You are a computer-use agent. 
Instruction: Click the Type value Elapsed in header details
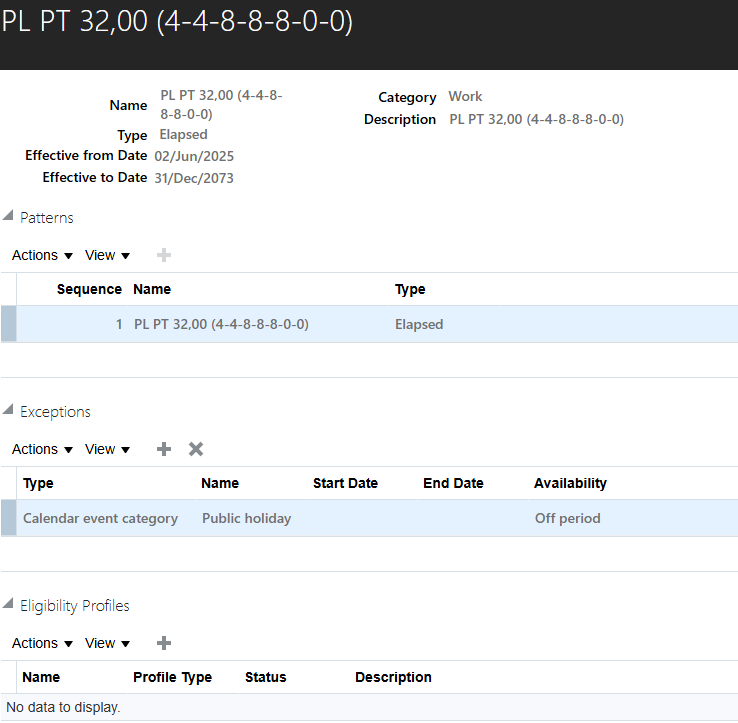click(184, 135)
